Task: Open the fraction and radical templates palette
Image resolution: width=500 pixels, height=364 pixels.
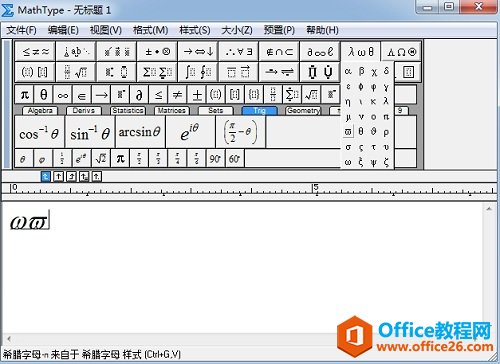Action: [76, 72]
